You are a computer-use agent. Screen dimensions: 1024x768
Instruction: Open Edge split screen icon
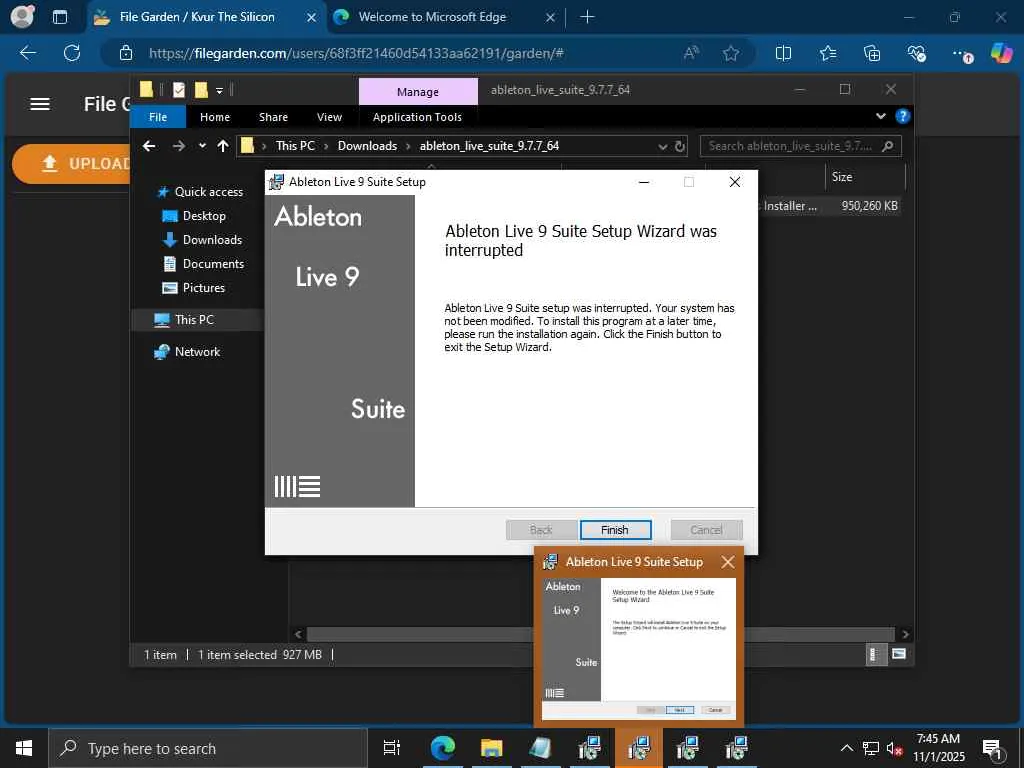click(x=783, y=53)
